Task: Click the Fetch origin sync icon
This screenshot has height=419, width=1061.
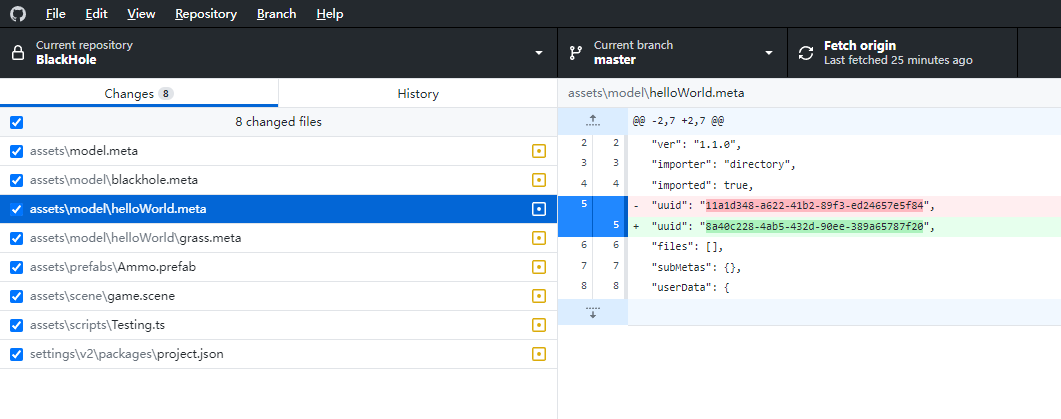Action: tap(806, 53)
